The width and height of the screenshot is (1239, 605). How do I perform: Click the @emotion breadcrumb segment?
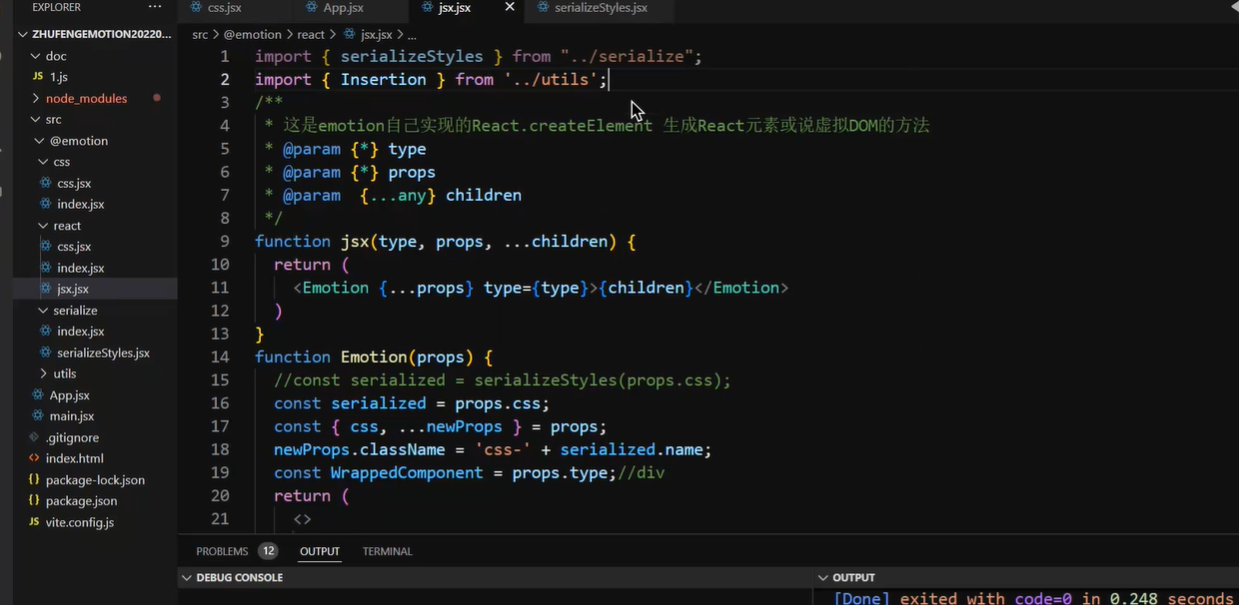[252, 34]
